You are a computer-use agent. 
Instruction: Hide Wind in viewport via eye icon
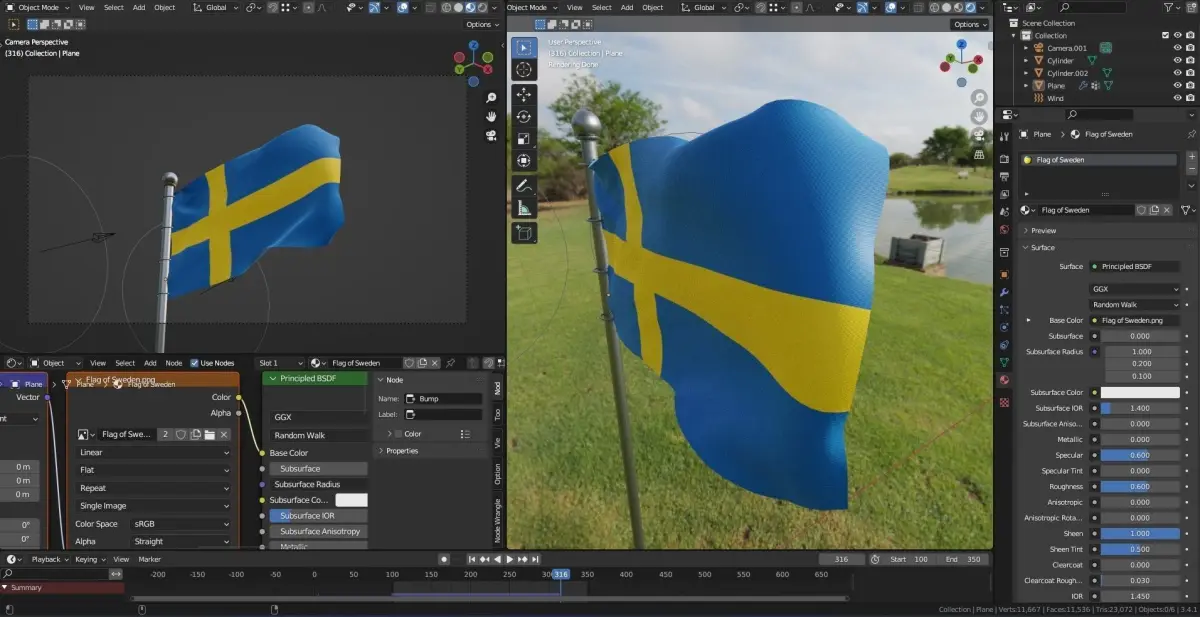coord(1177,98)
